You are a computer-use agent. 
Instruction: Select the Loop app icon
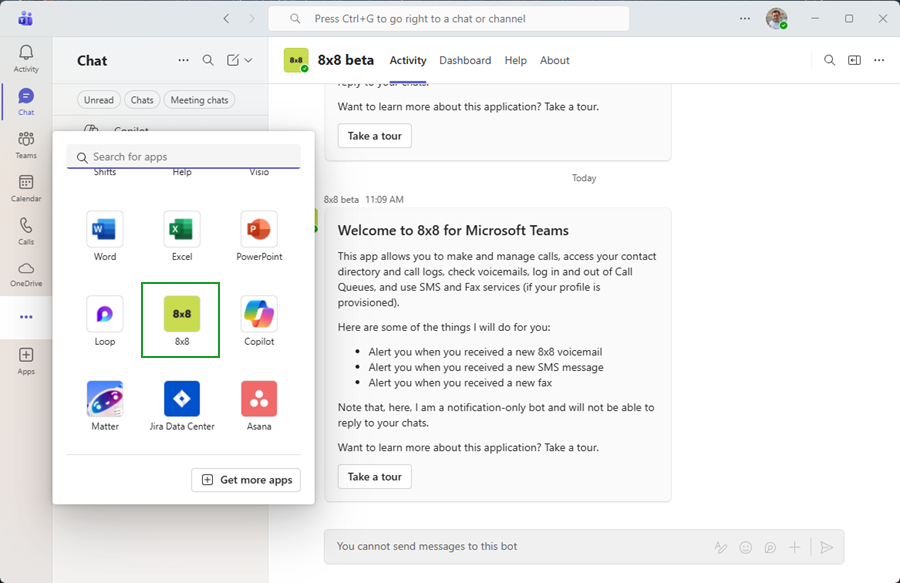(x=104, y=315)
